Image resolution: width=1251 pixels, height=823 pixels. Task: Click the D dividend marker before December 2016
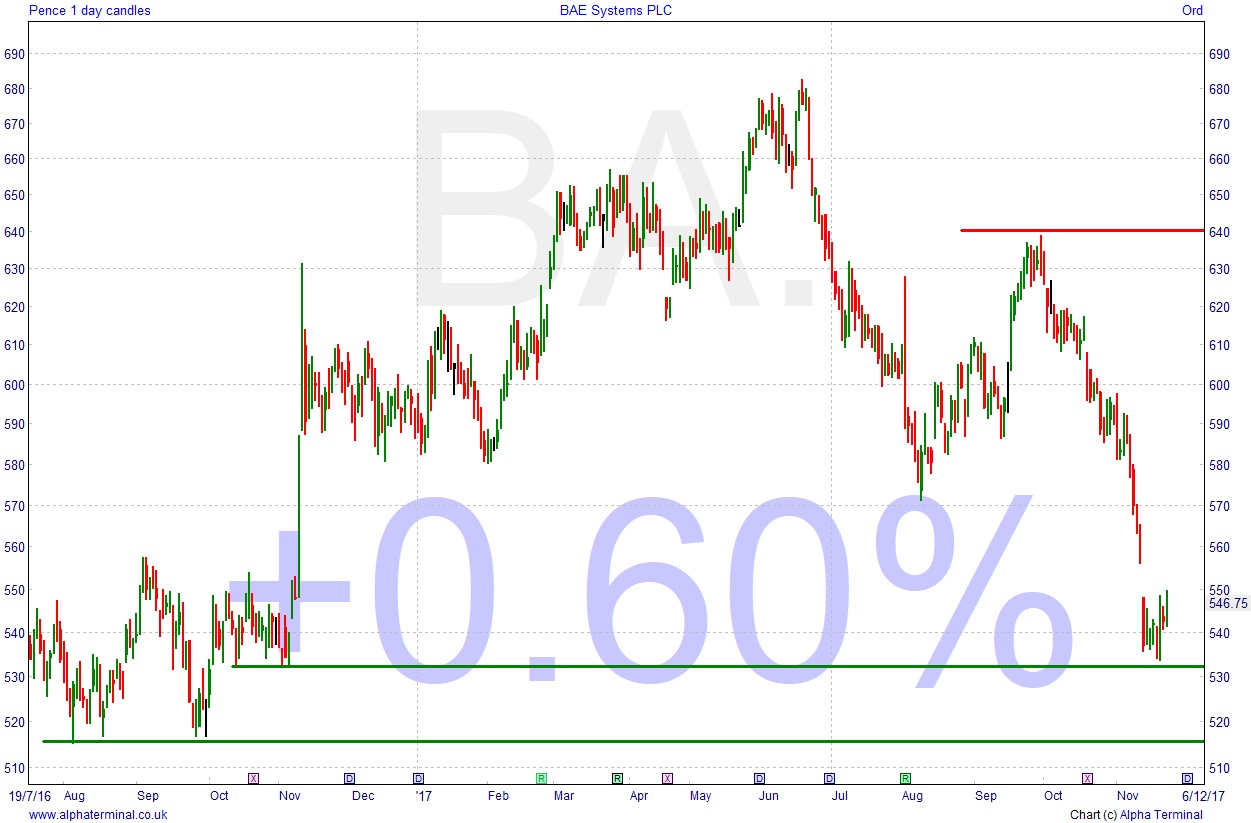(x=349, y=778)
